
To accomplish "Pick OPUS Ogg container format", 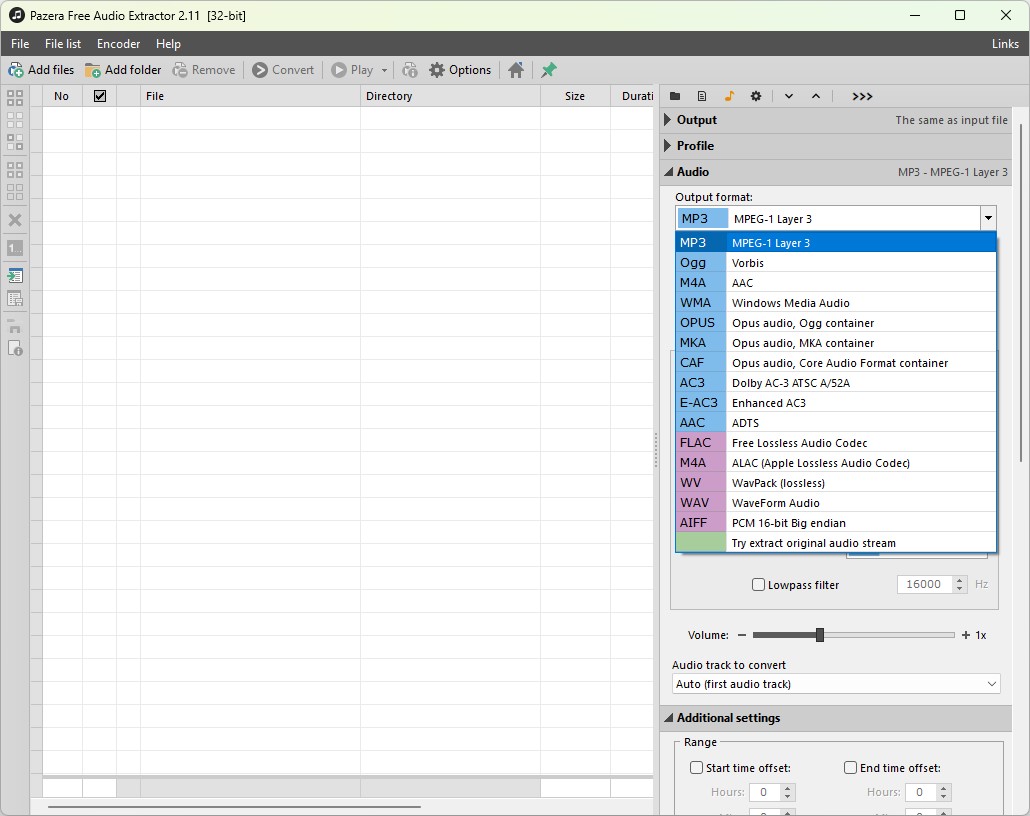I will [x=836, y=323].
